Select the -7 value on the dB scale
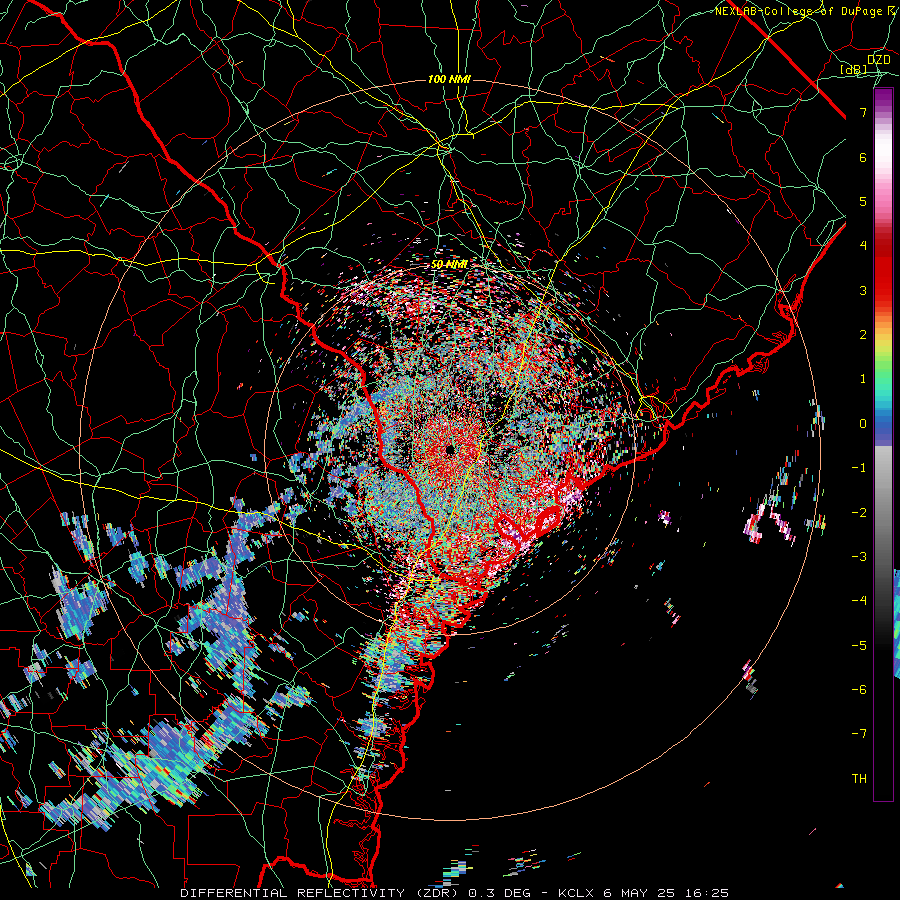The height and width of the screenshot is (900, 900). click(x=859, y=734)
